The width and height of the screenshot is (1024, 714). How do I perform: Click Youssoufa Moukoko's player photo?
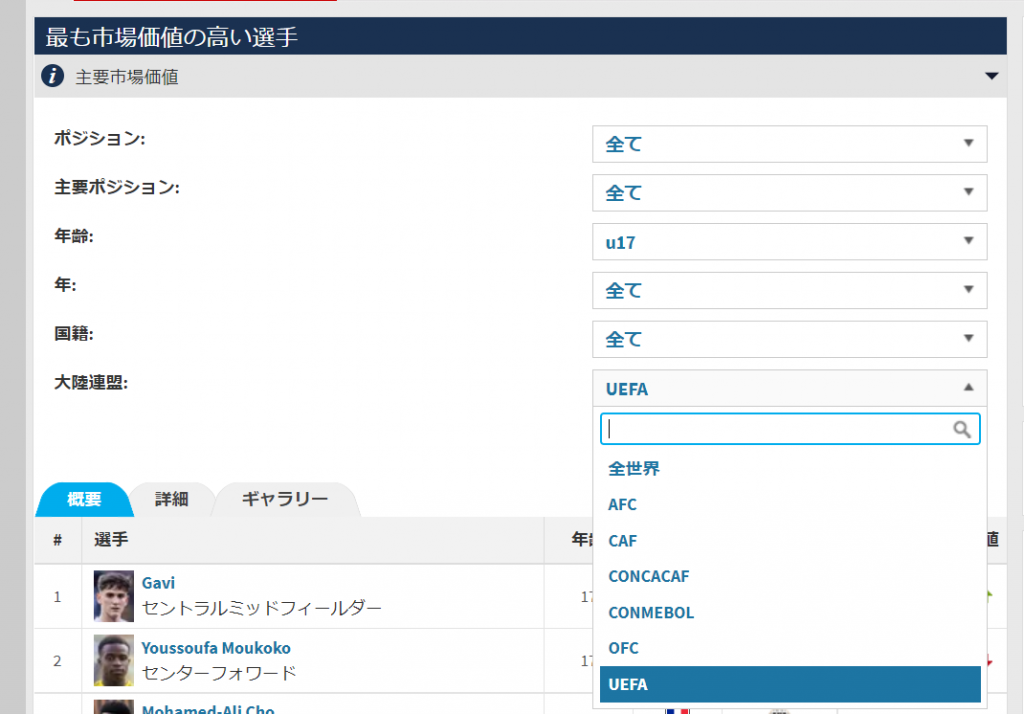(113, 660)
